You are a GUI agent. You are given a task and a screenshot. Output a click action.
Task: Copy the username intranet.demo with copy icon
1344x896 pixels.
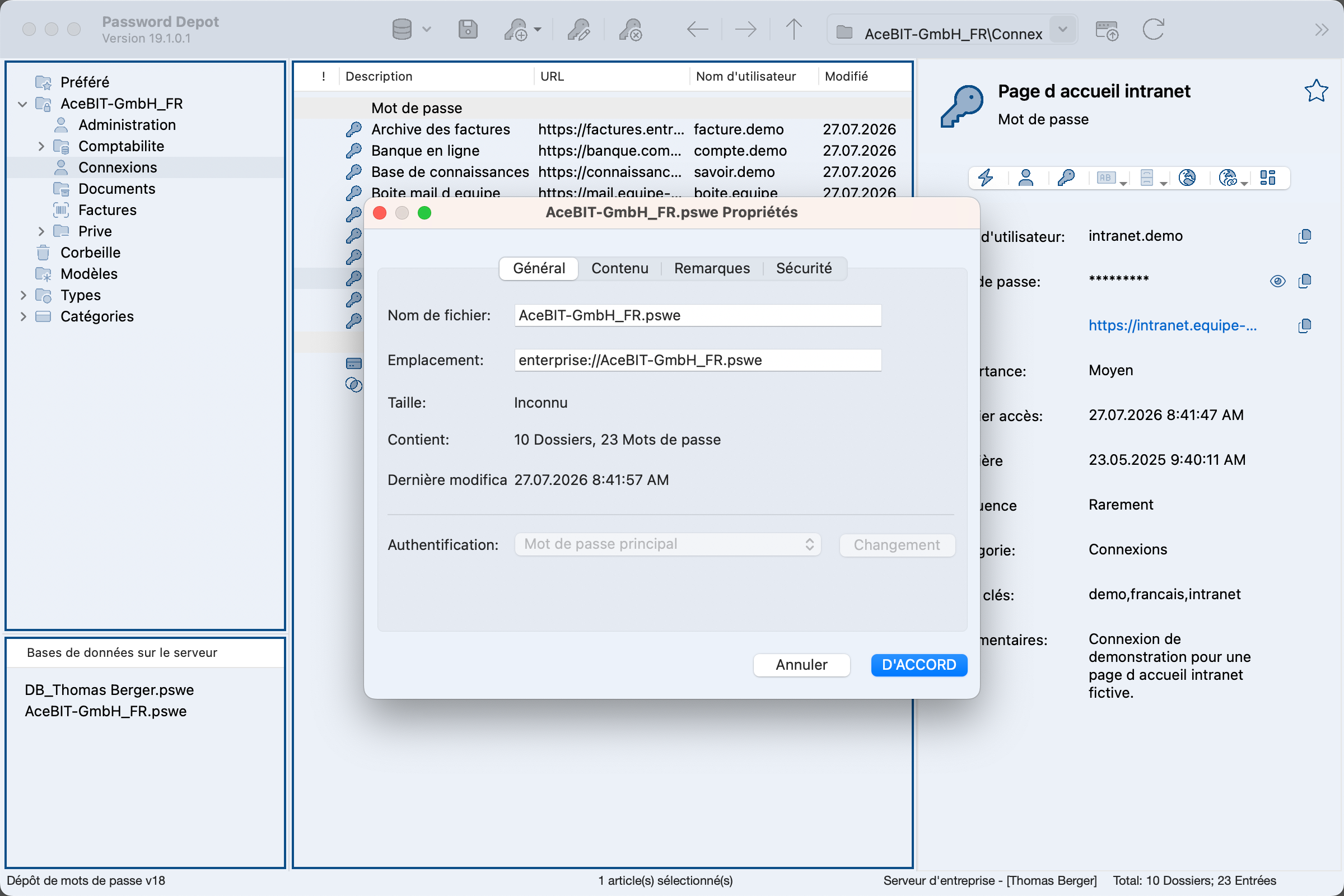coord(1305,236)
